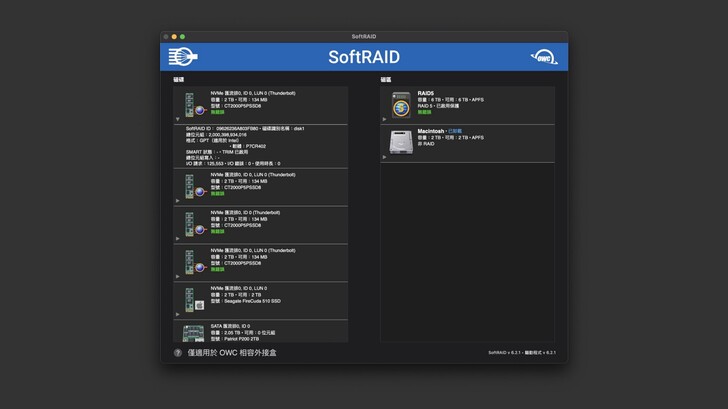
Task: Expand the Seagate FireCuda 510 SSD tile
Action: [177, 314]
